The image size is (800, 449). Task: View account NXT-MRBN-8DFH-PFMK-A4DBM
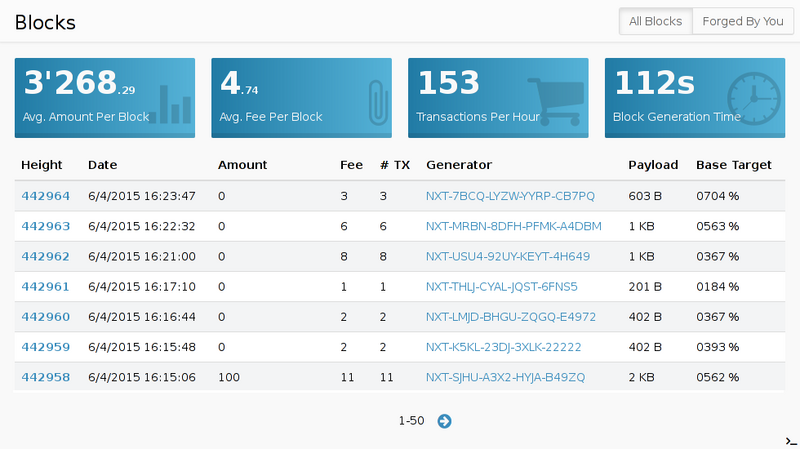514,226
